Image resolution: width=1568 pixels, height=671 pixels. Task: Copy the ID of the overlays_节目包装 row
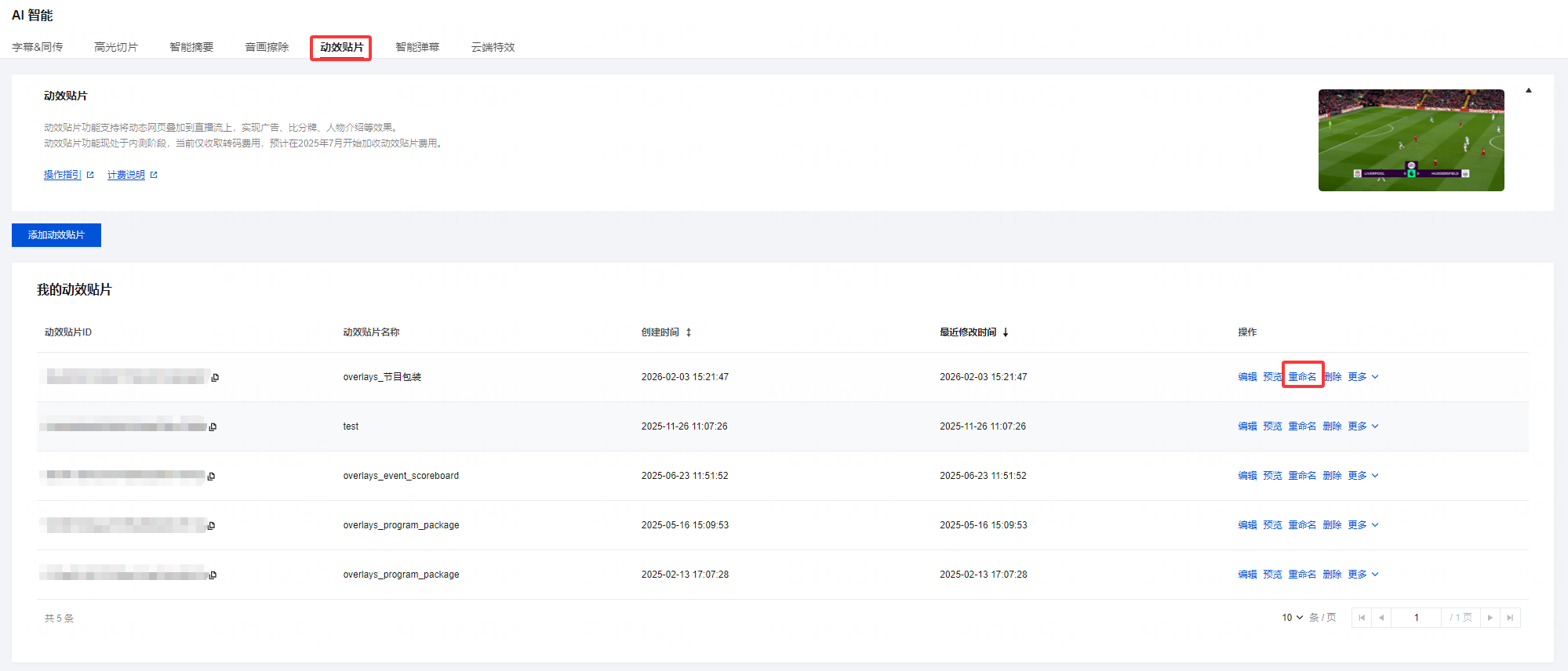[215, 378]
